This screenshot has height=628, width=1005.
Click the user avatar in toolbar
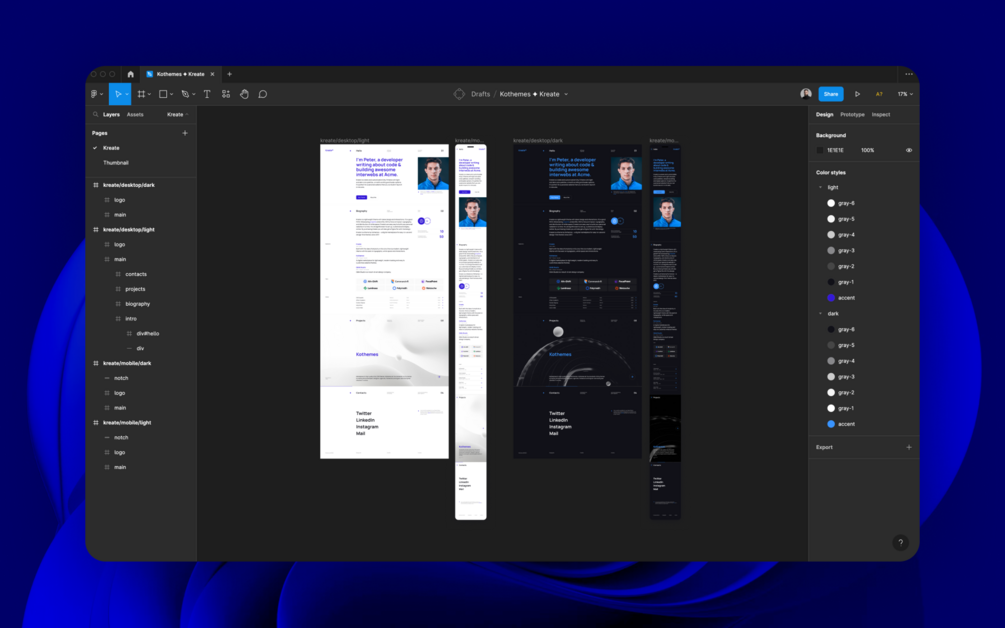coord(806,94)
